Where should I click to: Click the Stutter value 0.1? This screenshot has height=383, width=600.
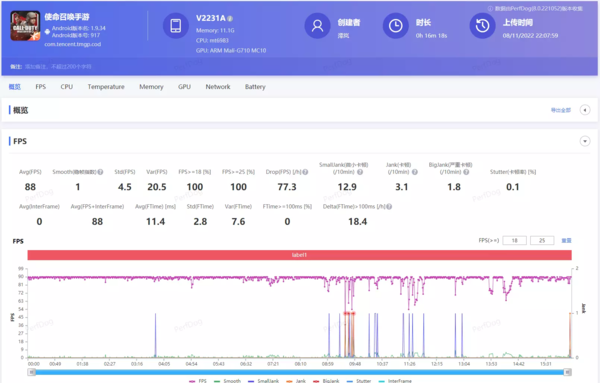click(x=513, y=187)
